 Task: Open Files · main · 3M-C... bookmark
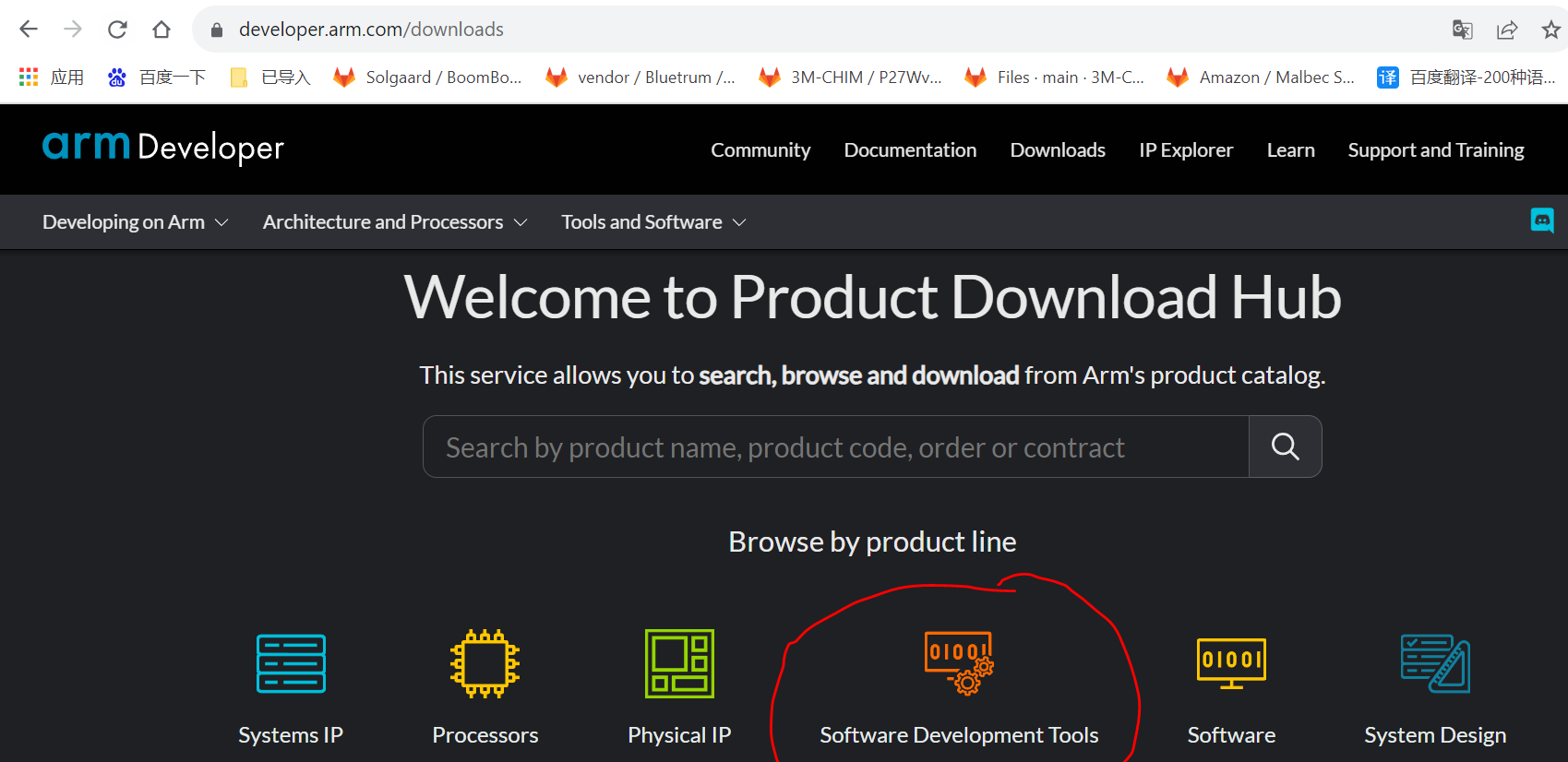1055,77
